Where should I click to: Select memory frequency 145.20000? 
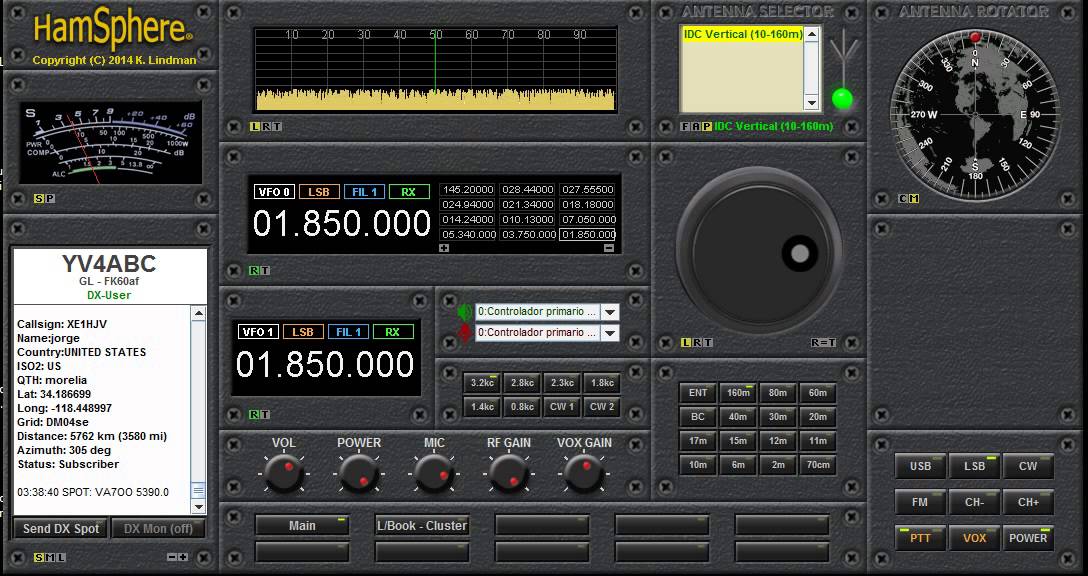(x=468, y=189)
